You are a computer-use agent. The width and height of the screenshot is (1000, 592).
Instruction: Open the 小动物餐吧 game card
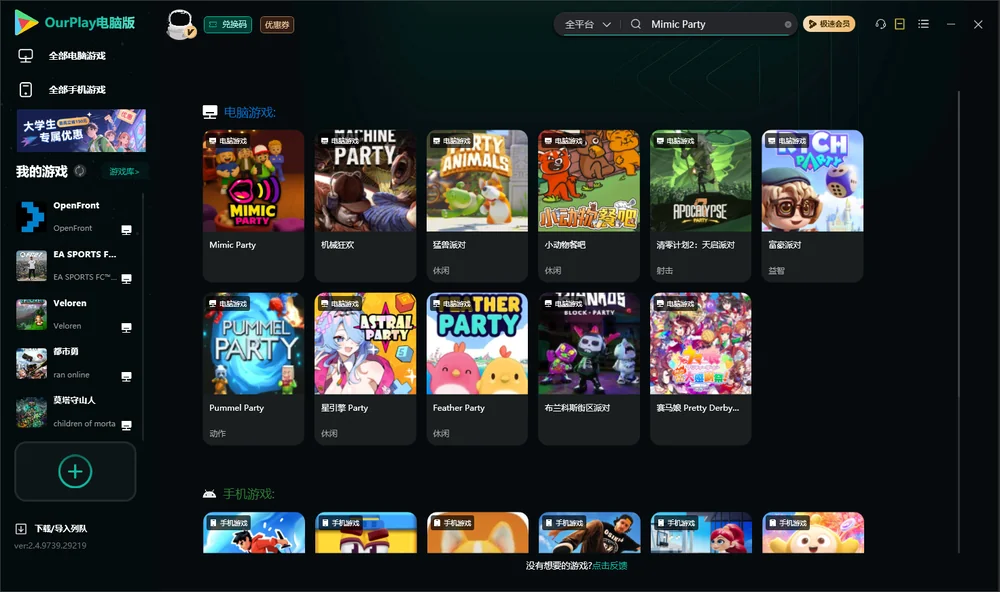[x=589, y=205]
